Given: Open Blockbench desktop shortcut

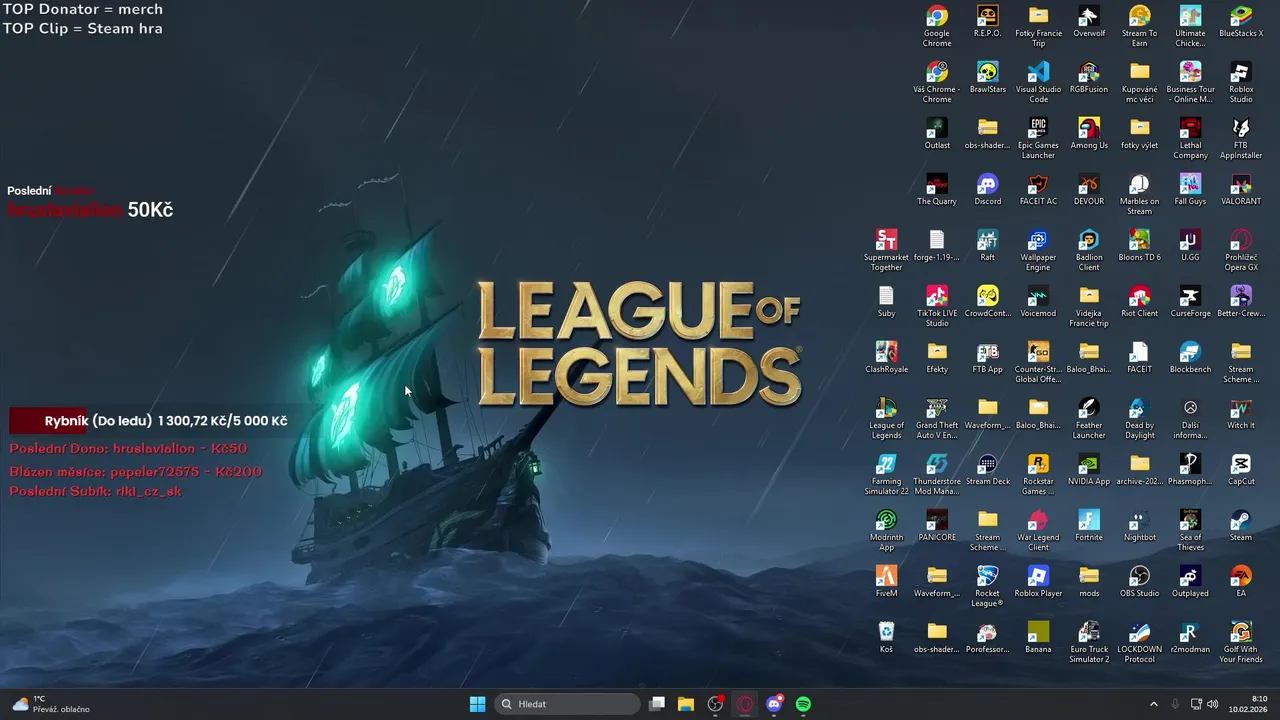Looking at the screenshot, I should [x=1190, y=358].
